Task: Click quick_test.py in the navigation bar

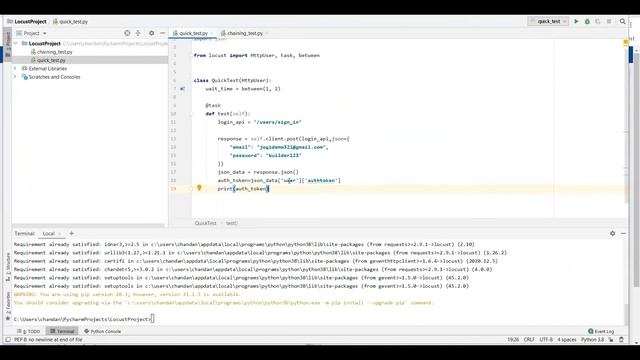Action: tap(70, 21)
